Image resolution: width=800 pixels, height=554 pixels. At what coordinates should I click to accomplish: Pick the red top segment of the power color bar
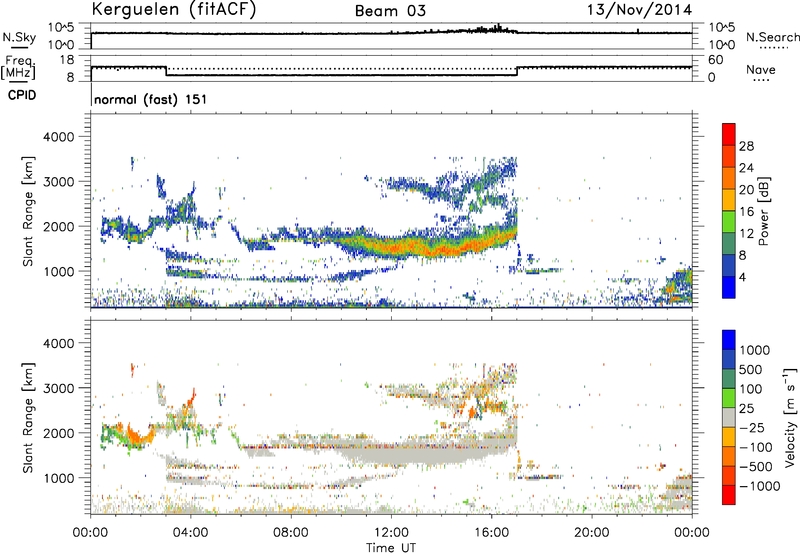tap(729, 134)
